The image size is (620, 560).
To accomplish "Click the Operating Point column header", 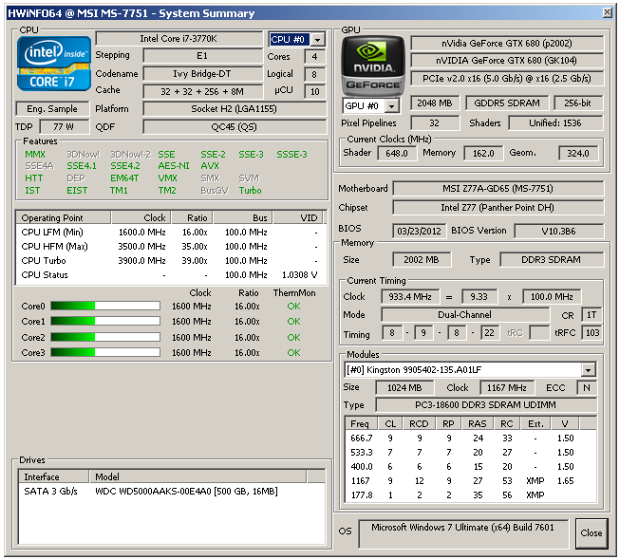I will click(x=63, y=218).
